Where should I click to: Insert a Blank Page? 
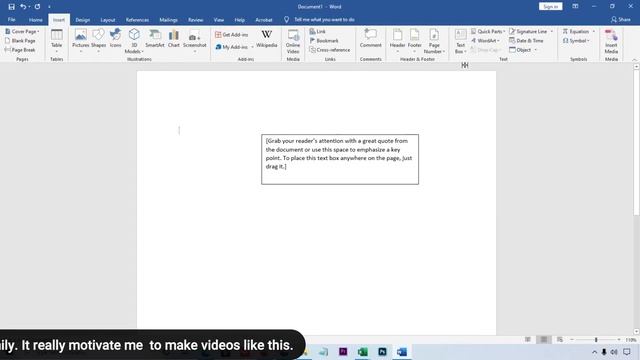coord(20,41)
